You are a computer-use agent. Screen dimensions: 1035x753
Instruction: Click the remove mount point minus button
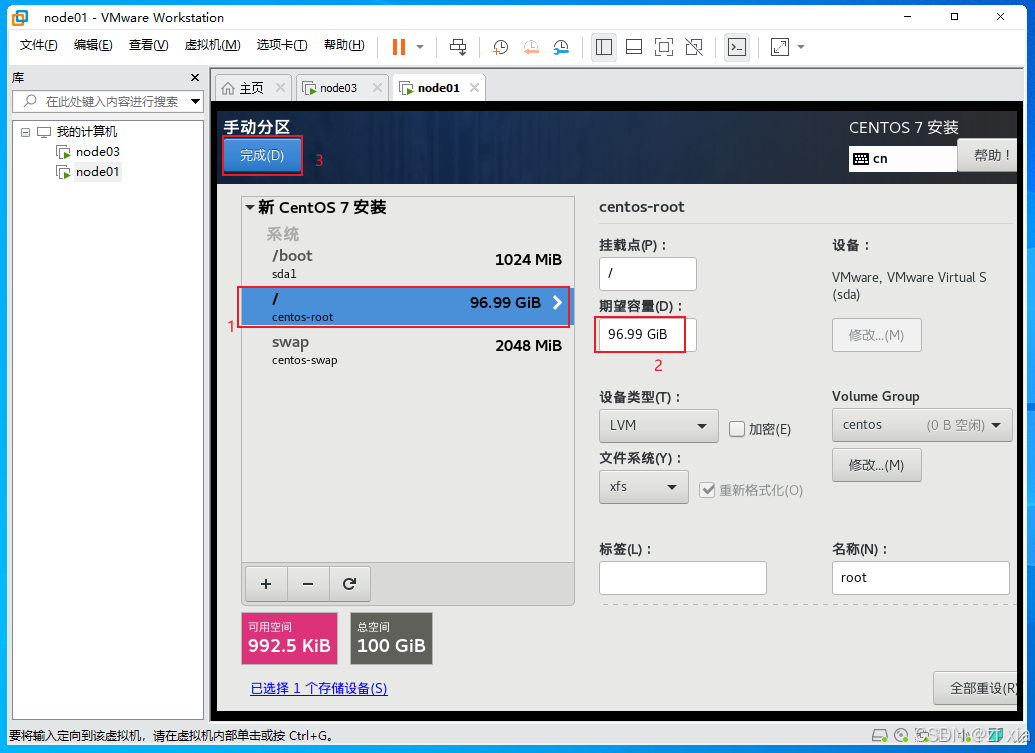click(308, 583)
